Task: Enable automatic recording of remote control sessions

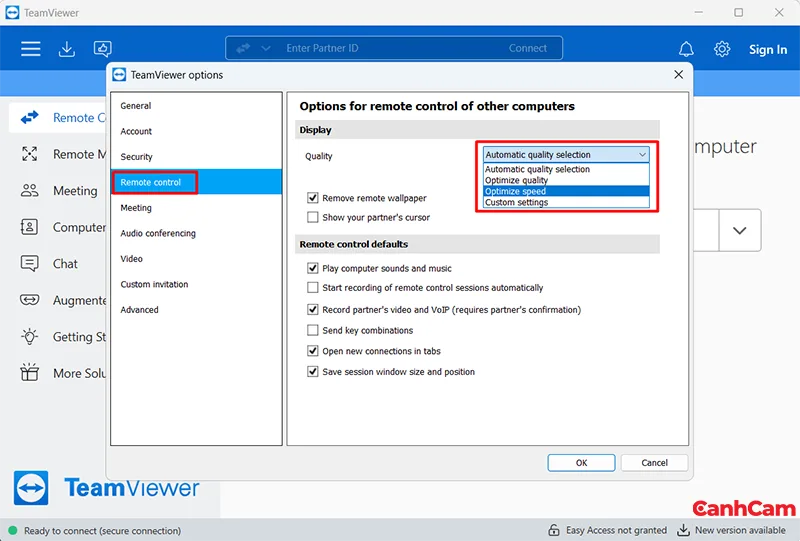Action: click(313, 287)
